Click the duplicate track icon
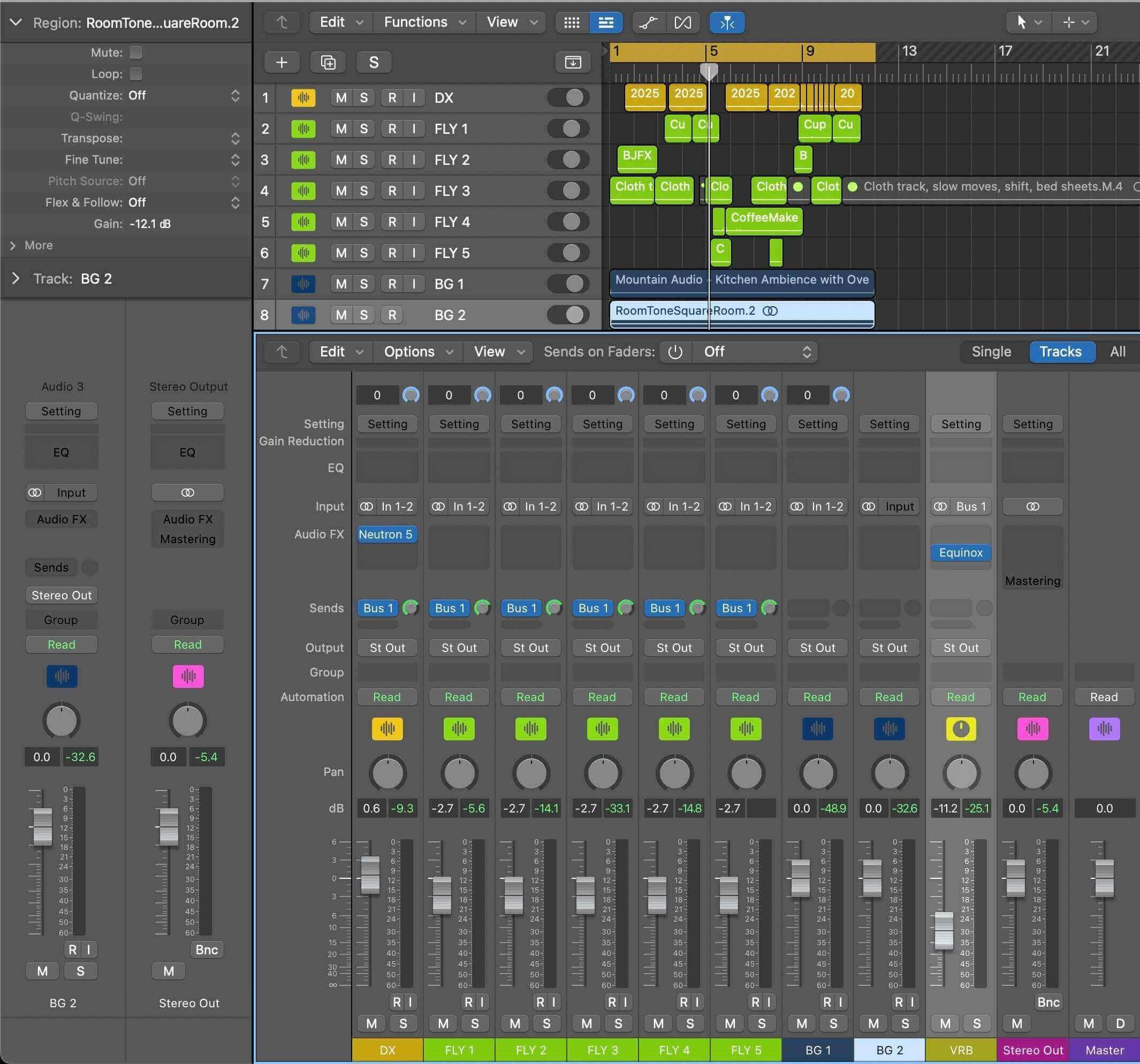This screenshot has height=1064, width=1140. 328,62
